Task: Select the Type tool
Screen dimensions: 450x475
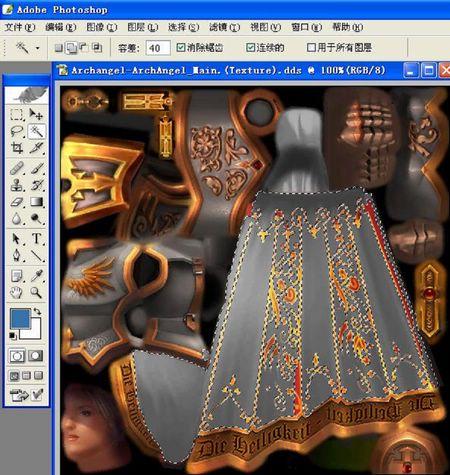Action: click(x=36, y=239)
